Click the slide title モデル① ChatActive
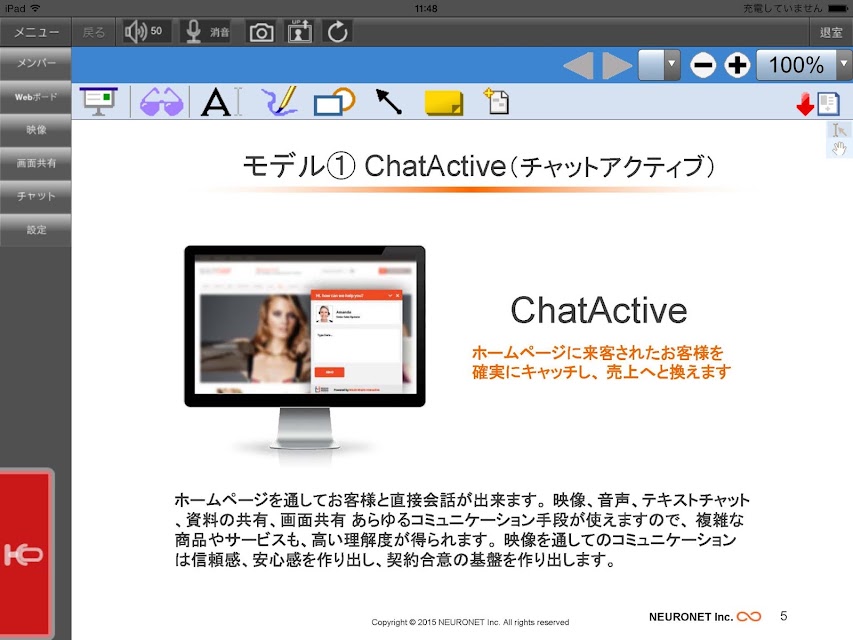 pos(479,166)
